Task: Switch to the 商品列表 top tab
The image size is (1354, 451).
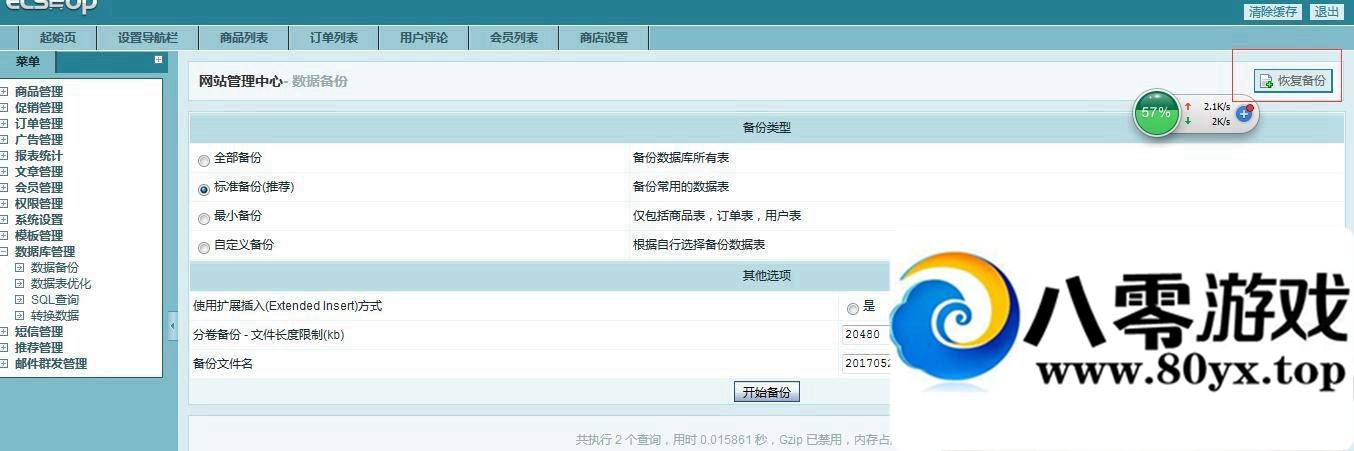Action: pos(244,38)
